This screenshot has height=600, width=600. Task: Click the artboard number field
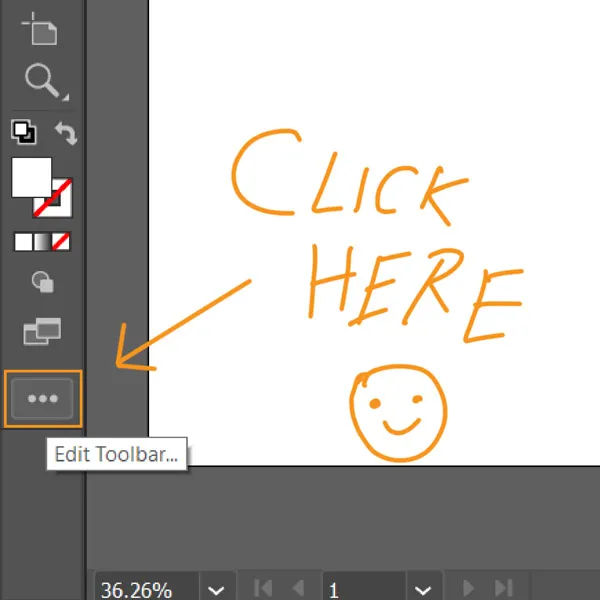pyautogui.click(x=362, y=589)
